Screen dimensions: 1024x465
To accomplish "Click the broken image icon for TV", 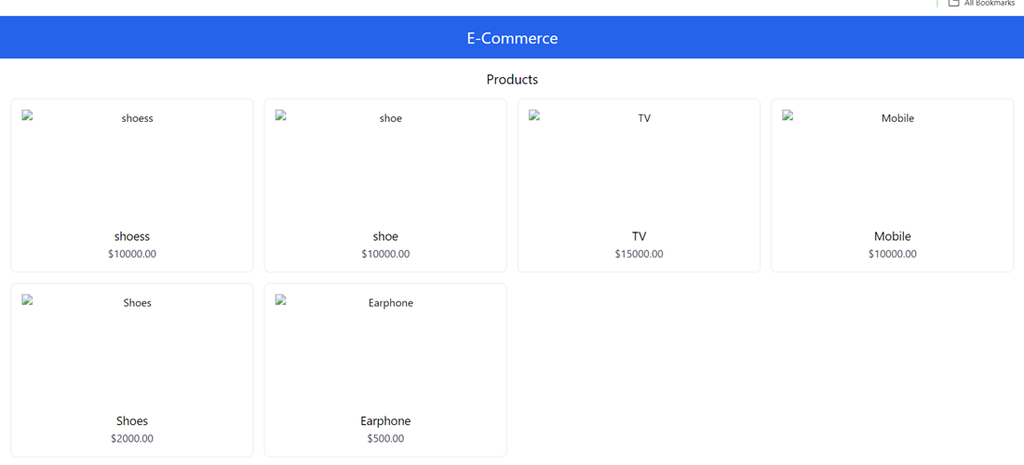I will [535, 116].
